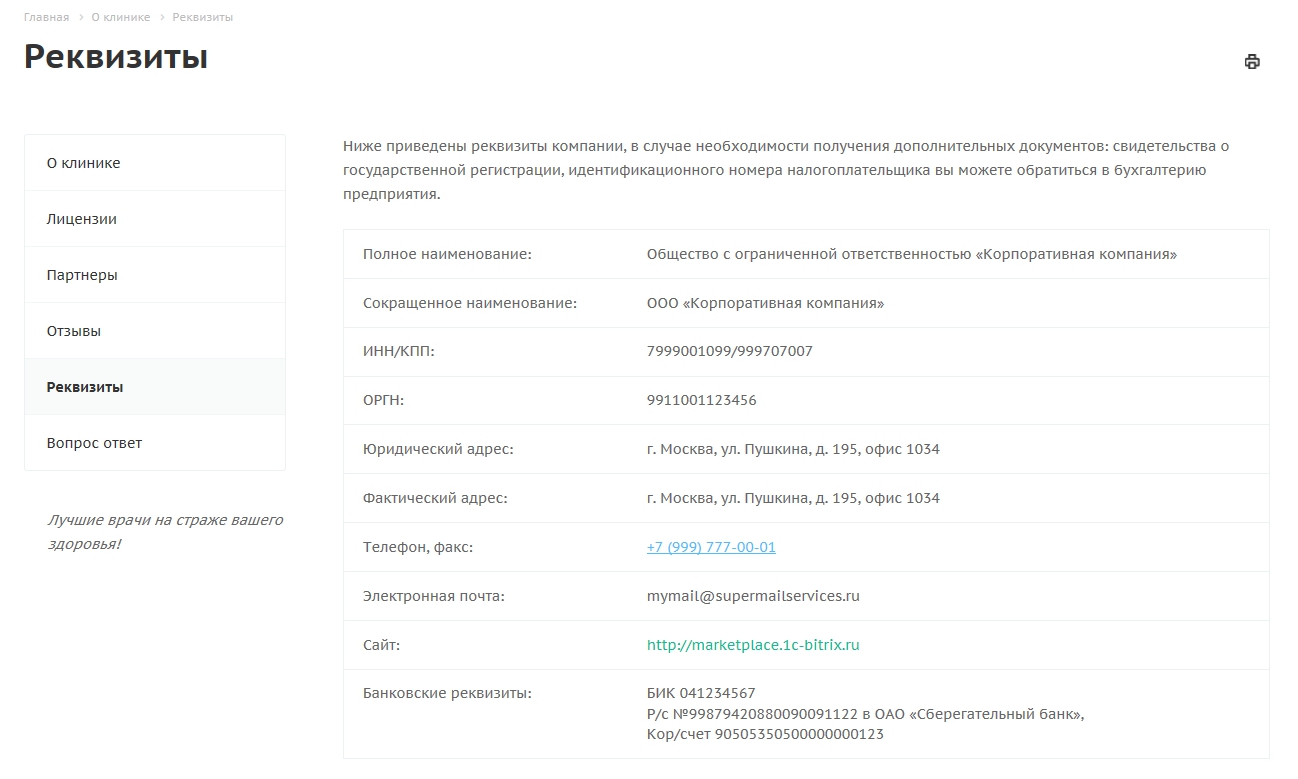Viewport: 1298px width, 779px height.
Task: Click the Юридический адрес value
Action: [x=793, y=449]
